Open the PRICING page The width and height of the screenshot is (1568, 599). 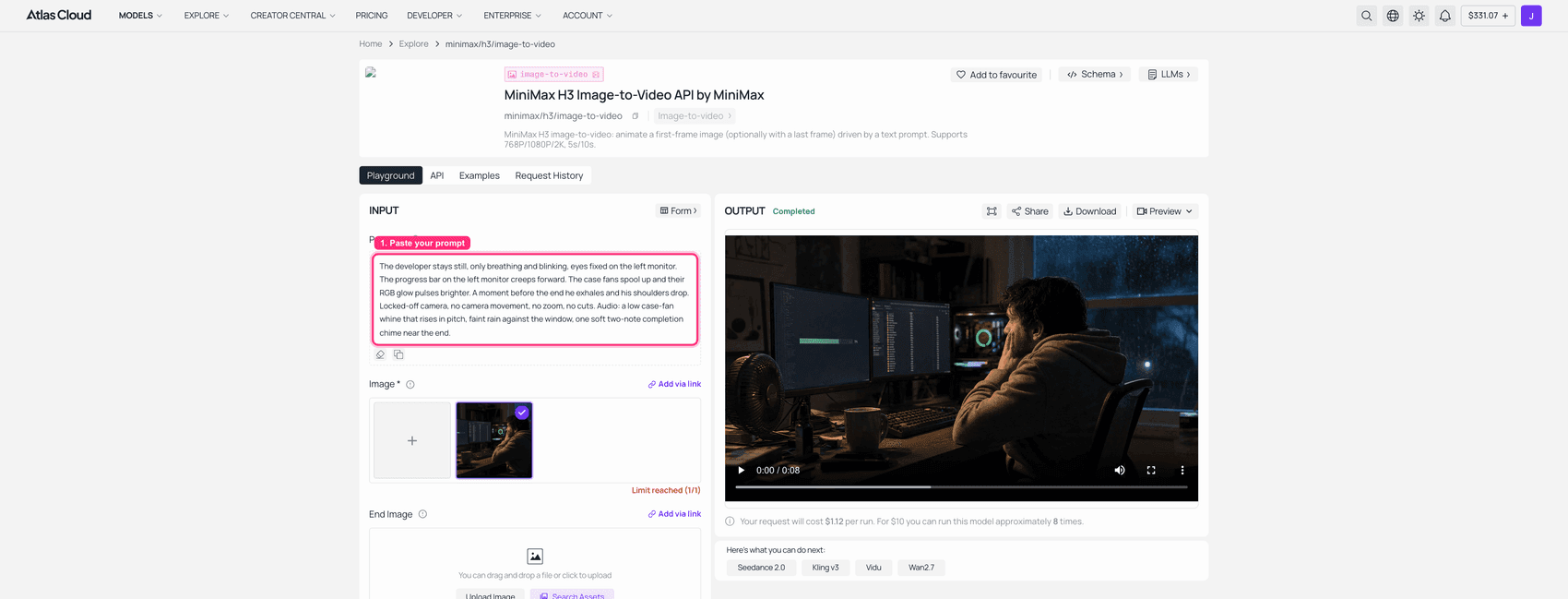pos(372,16)
